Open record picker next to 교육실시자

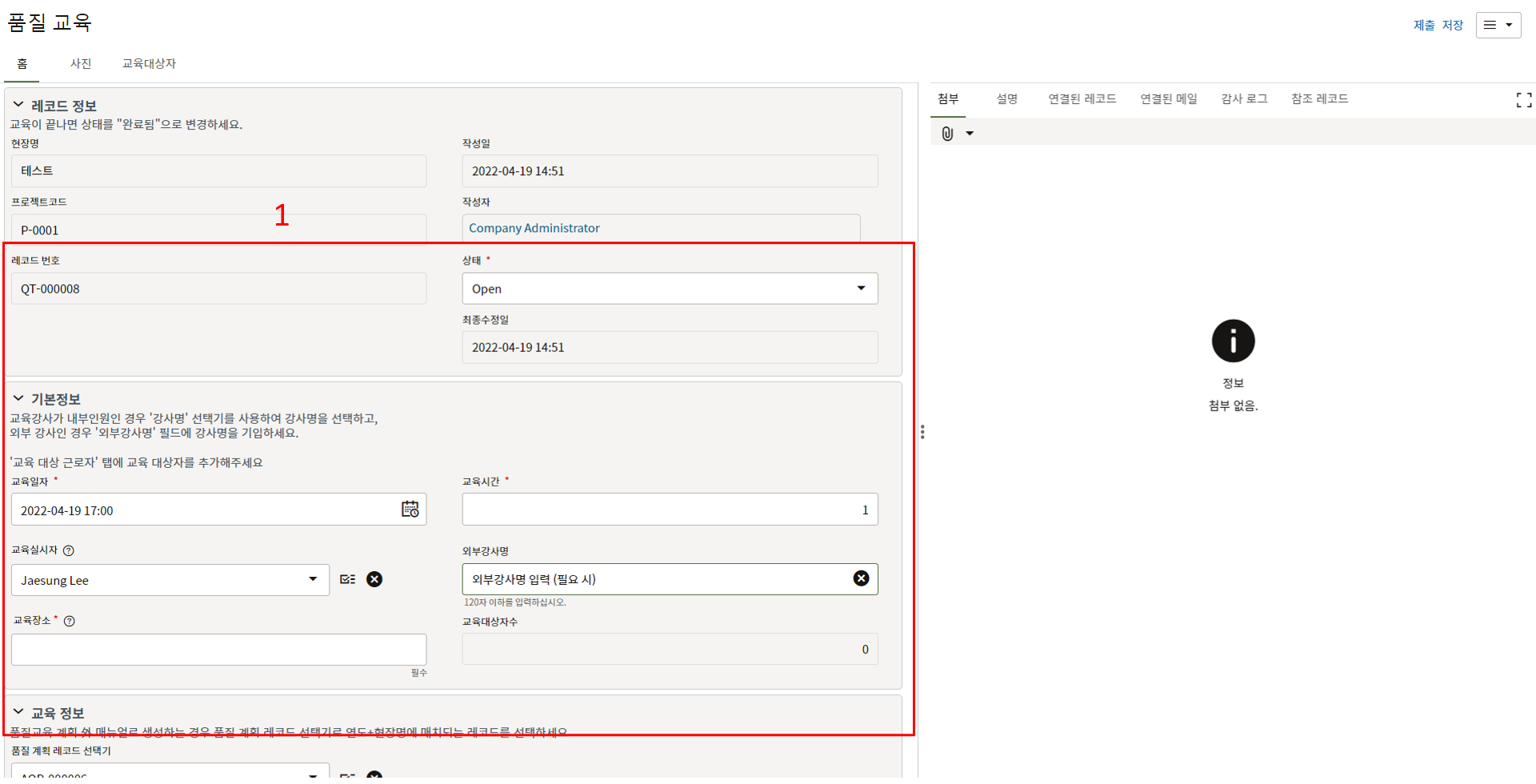click(347, 579)
